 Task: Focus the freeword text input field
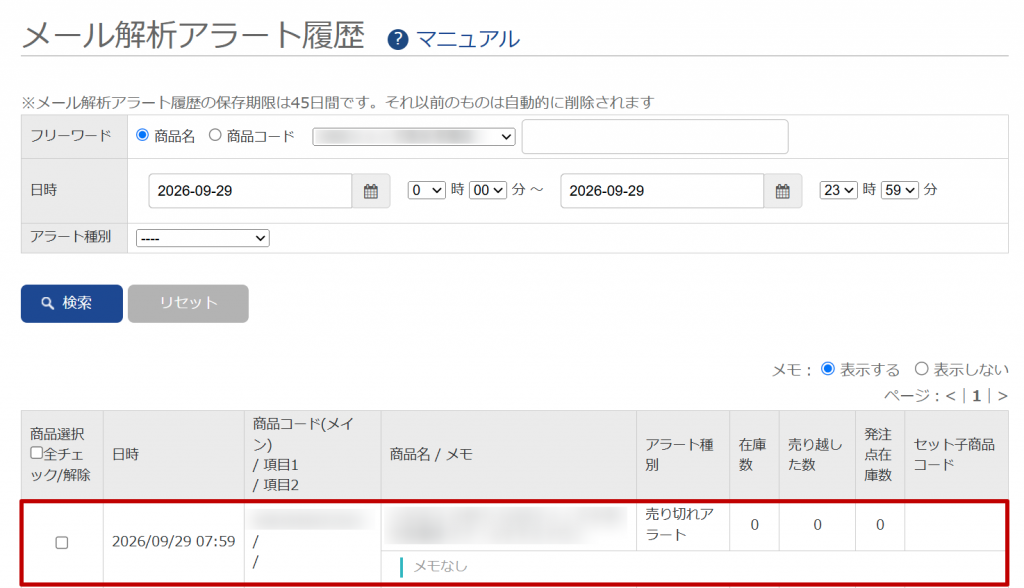point(655,137)
